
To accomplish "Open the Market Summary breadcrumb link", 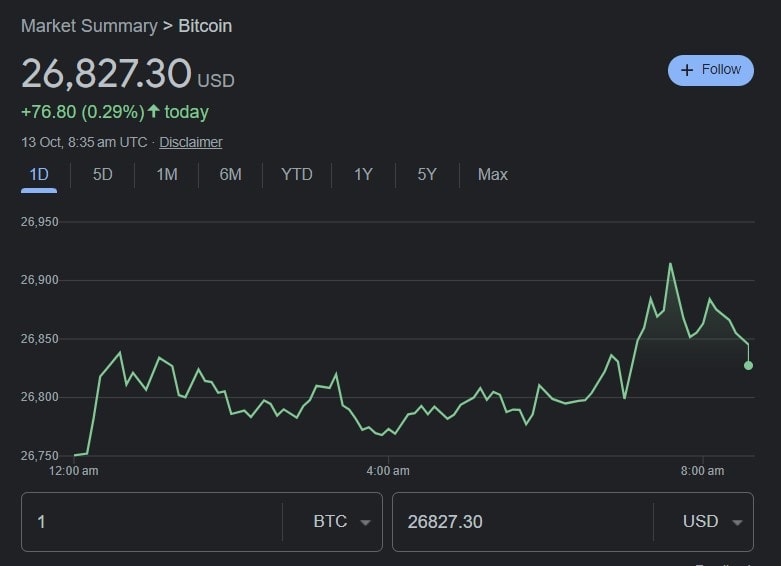I will [89, 26].
